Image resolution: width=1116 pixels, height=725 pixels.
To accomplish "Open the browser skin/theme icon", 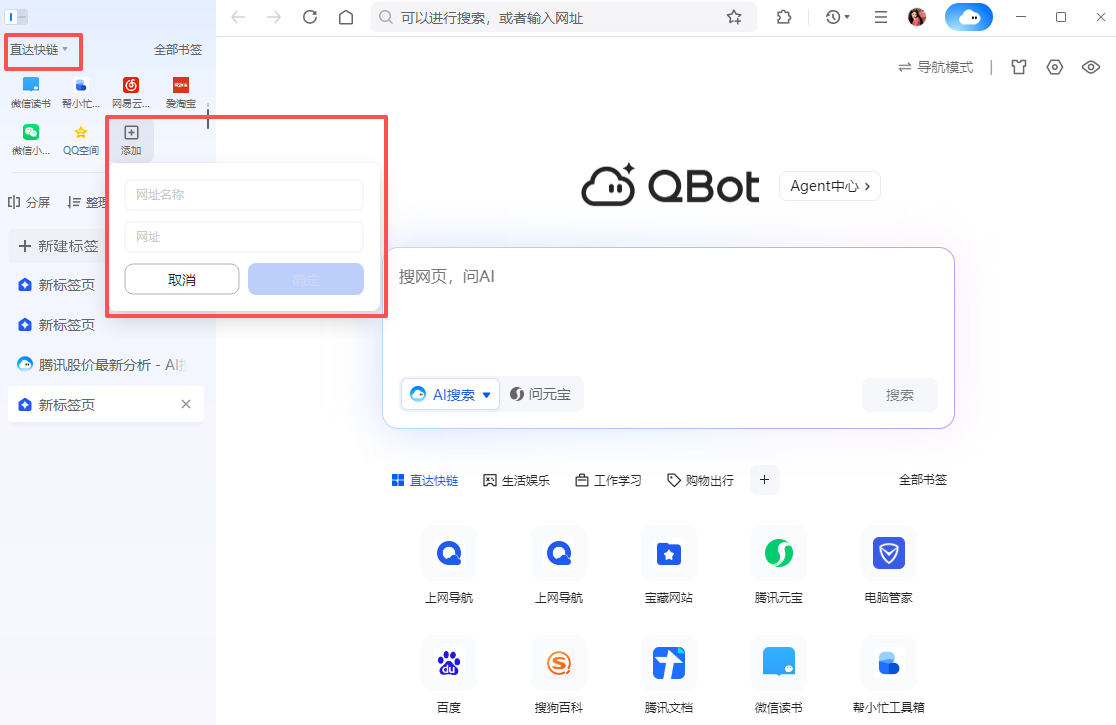I will [1018, 66].
